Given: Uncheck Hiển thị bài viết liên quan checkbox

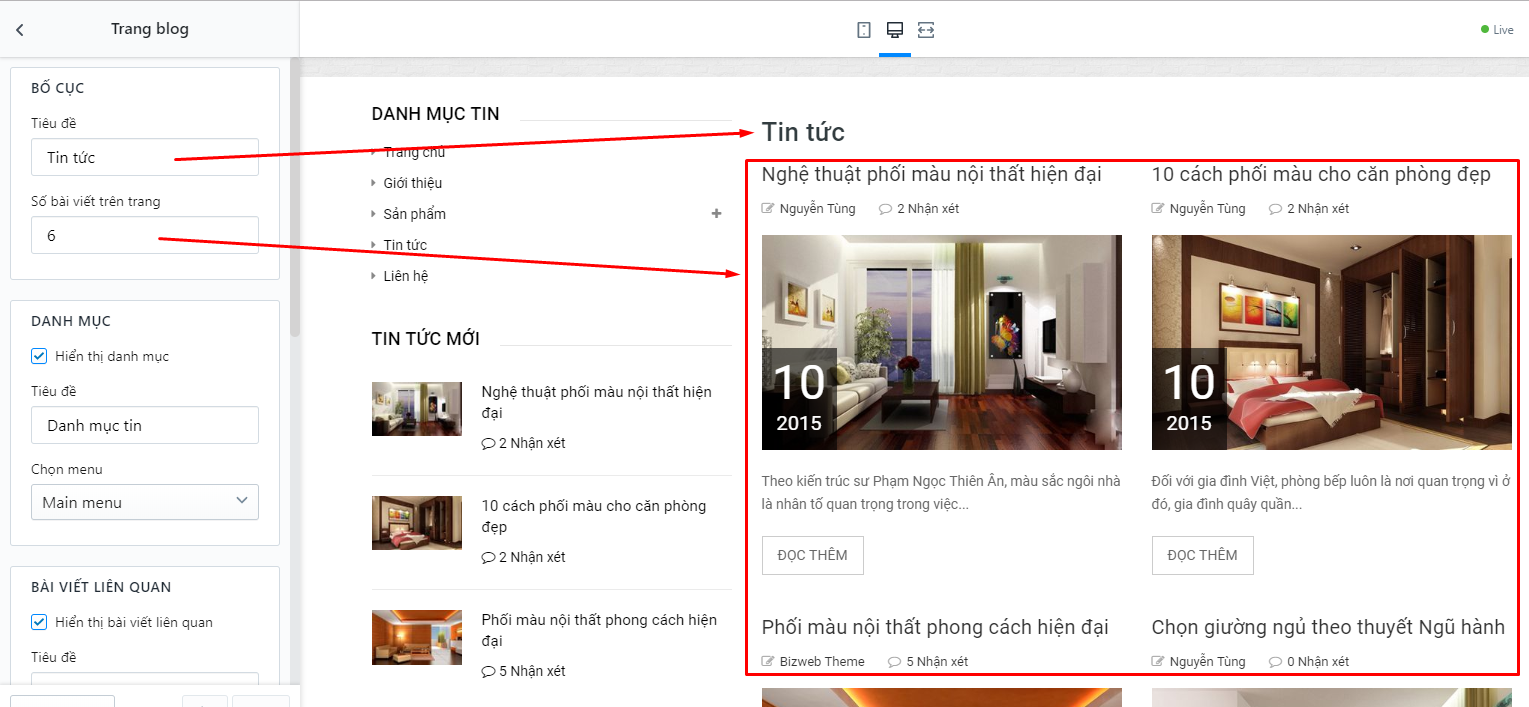Looking at the screenshot, I should 39,622.
